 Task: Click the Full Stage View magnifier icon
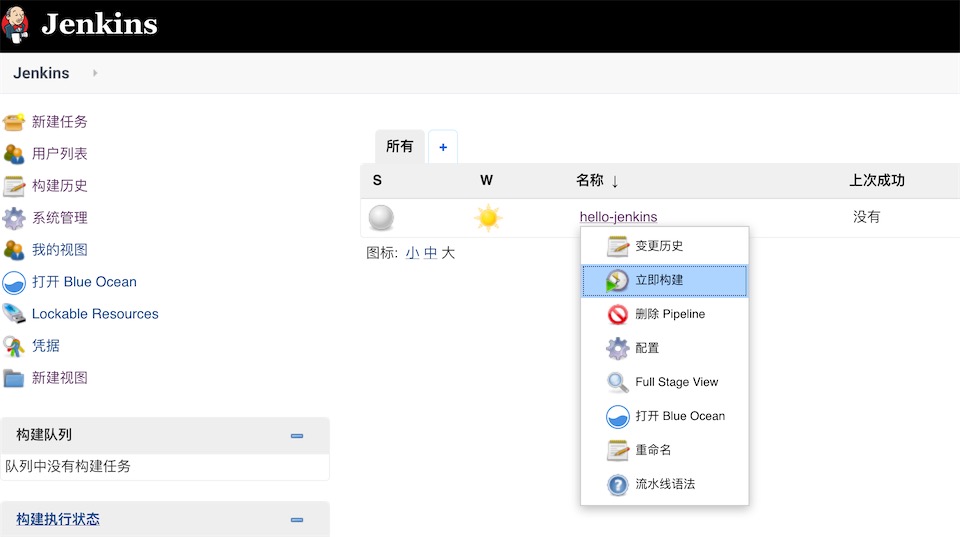618,383
